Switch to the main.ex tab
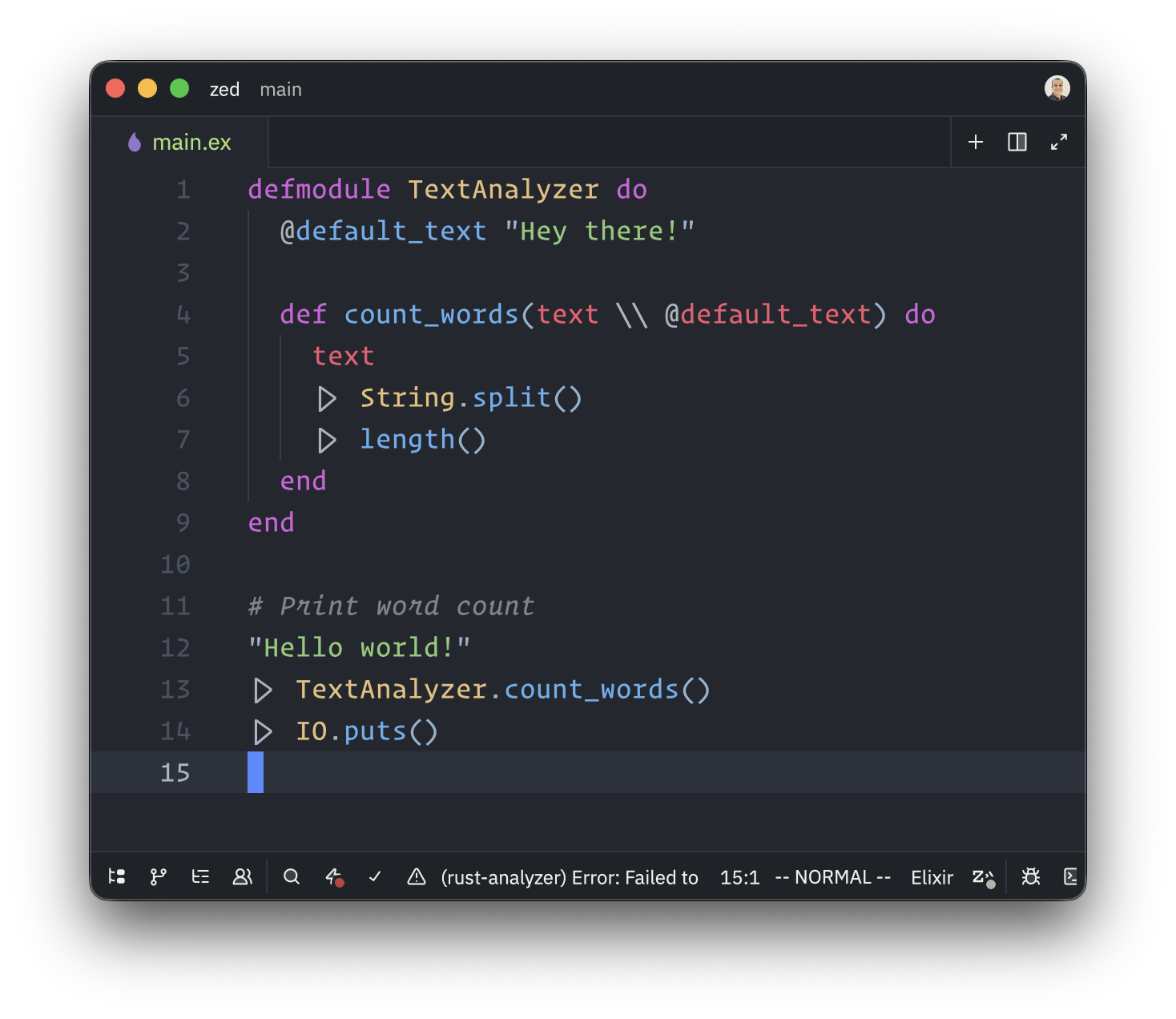 (179, 142)
